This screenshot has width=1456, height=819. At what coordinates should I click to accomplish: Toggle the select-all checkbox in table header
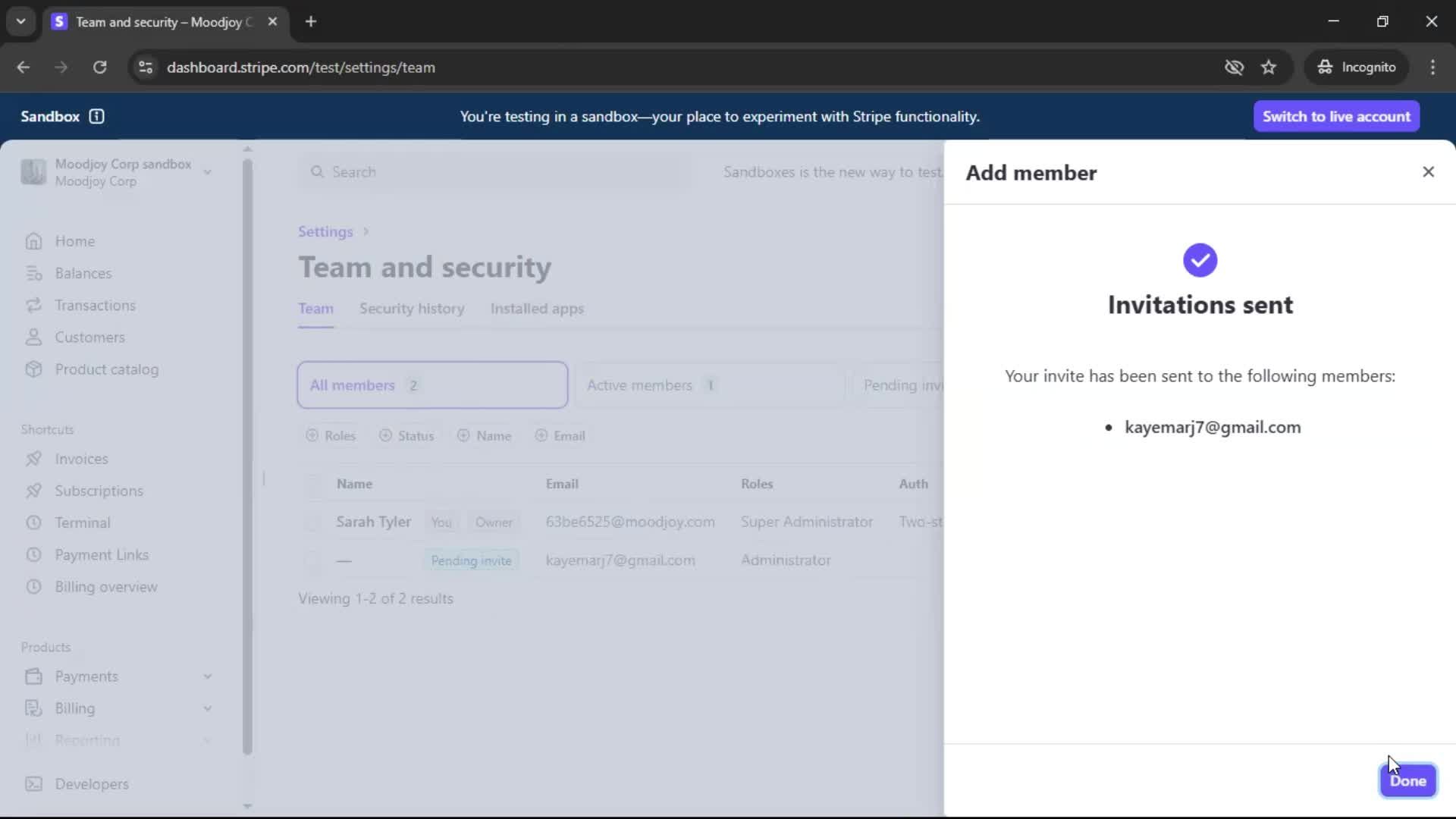click(x=312, y=484)
